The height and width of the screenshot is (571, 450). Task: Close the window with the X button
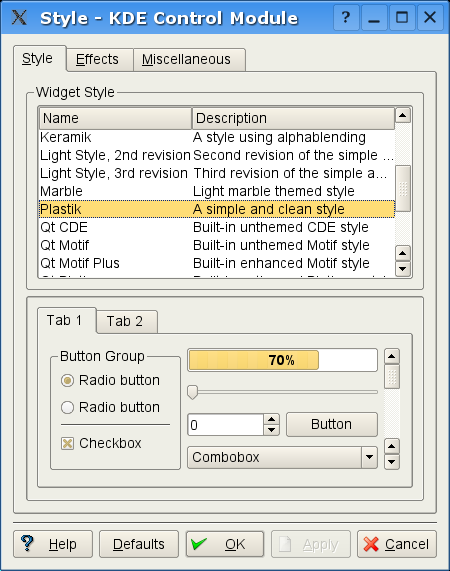coord(430,17)
